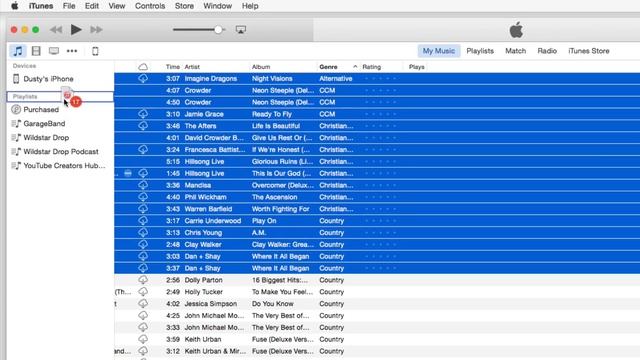Image resolution: width=640 pixels, height=360 pixels.
Task: Download the Holly Tucker song from iCloud
Action: click(143, 292)
